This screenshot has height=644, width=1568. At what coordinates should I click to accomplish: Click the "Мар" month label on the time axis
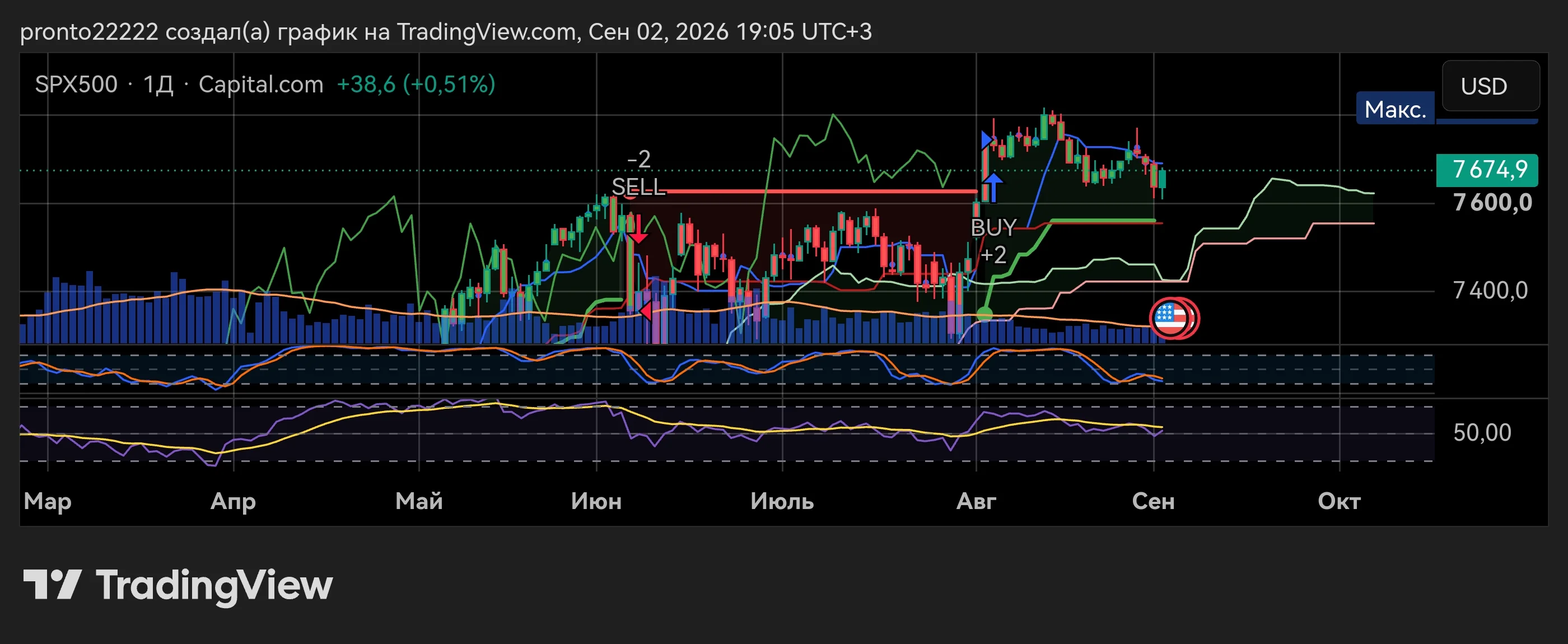48,501
